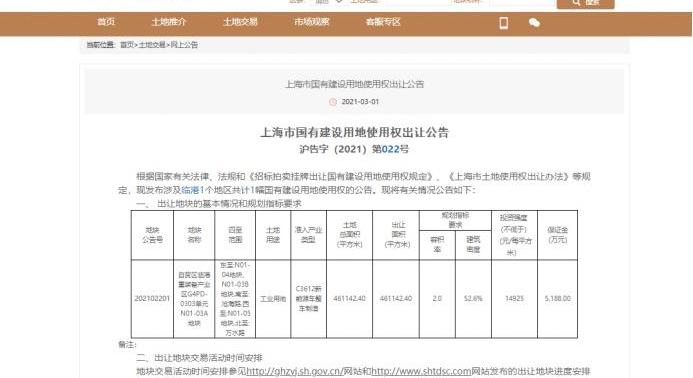693x378 pixels.
Task: Click the boundary cell starting 东至:N01-04地块
Action: [235, 298]
